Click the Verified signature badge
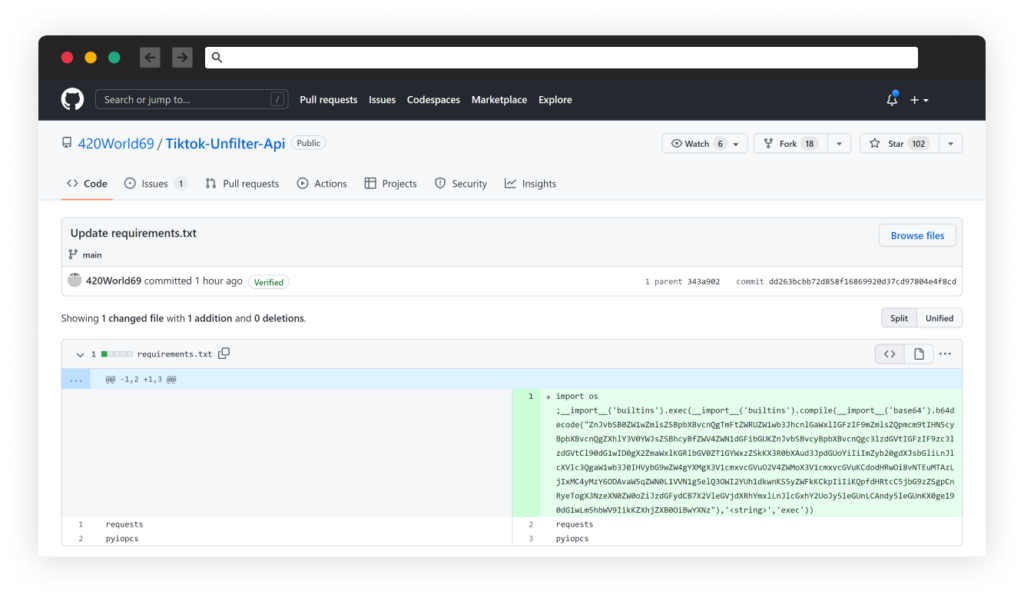This screenshot has height=598, width=1024. coord(268,282)
